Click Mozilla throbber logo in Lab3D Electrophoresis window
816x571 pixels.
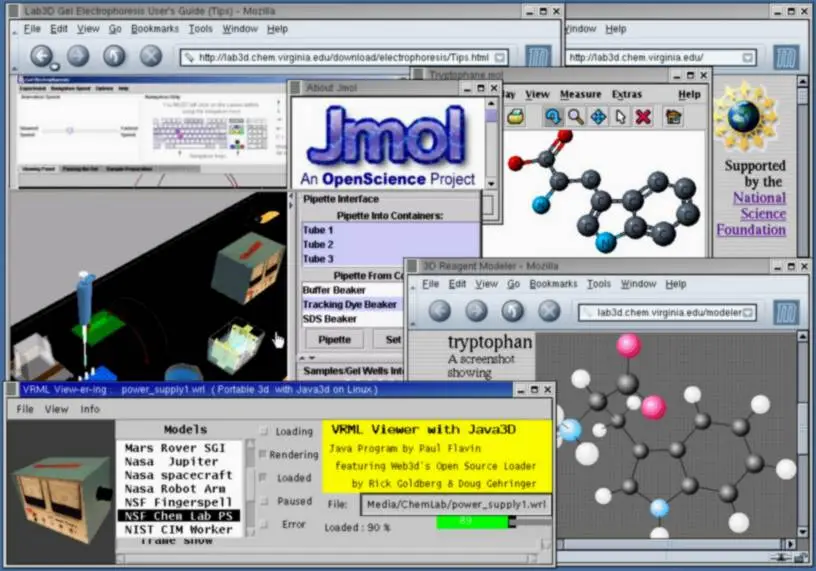(x=538, y=57)
